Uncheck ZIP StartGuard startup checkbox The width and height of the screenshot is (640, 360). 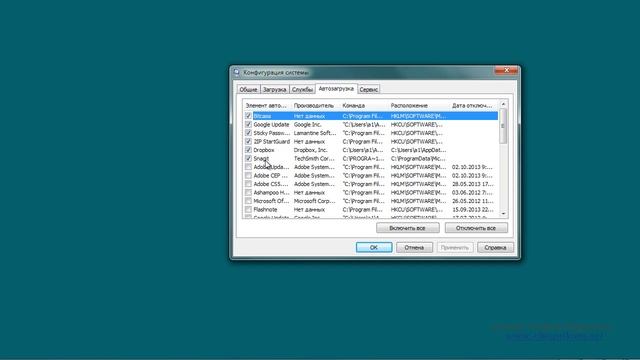point(248,142)
